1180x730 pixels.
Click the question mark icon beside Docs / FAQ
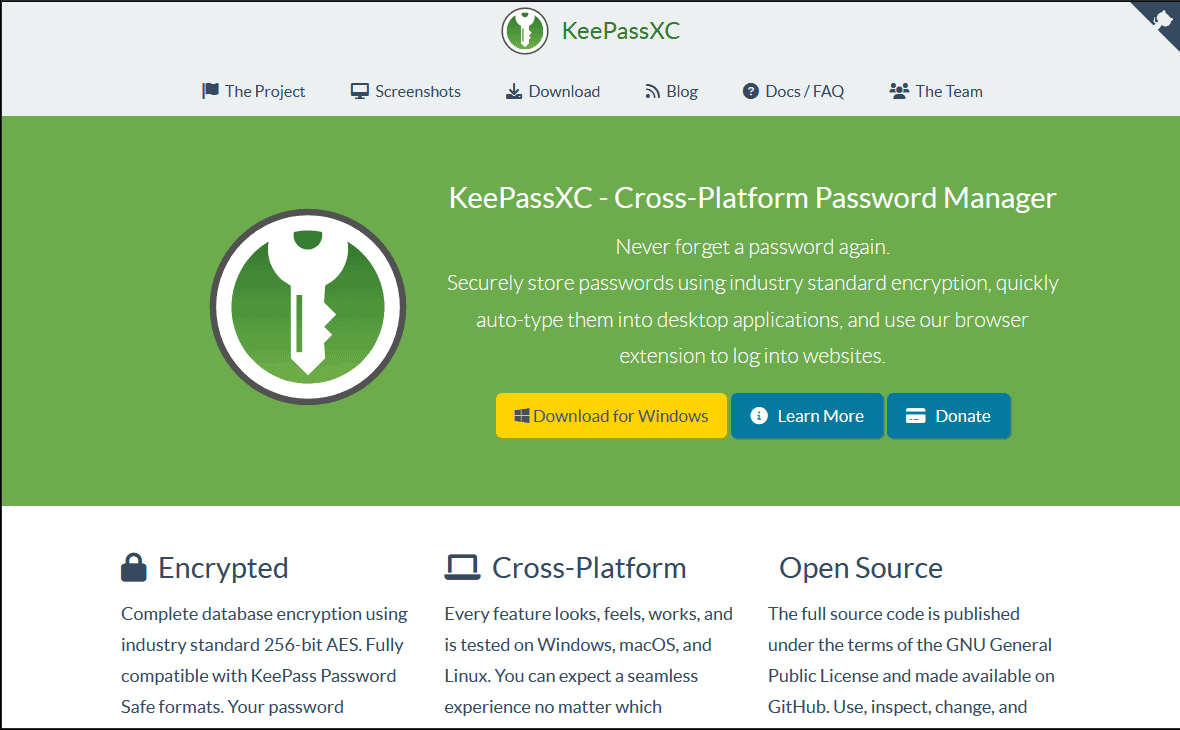click(x=750, y=90)
